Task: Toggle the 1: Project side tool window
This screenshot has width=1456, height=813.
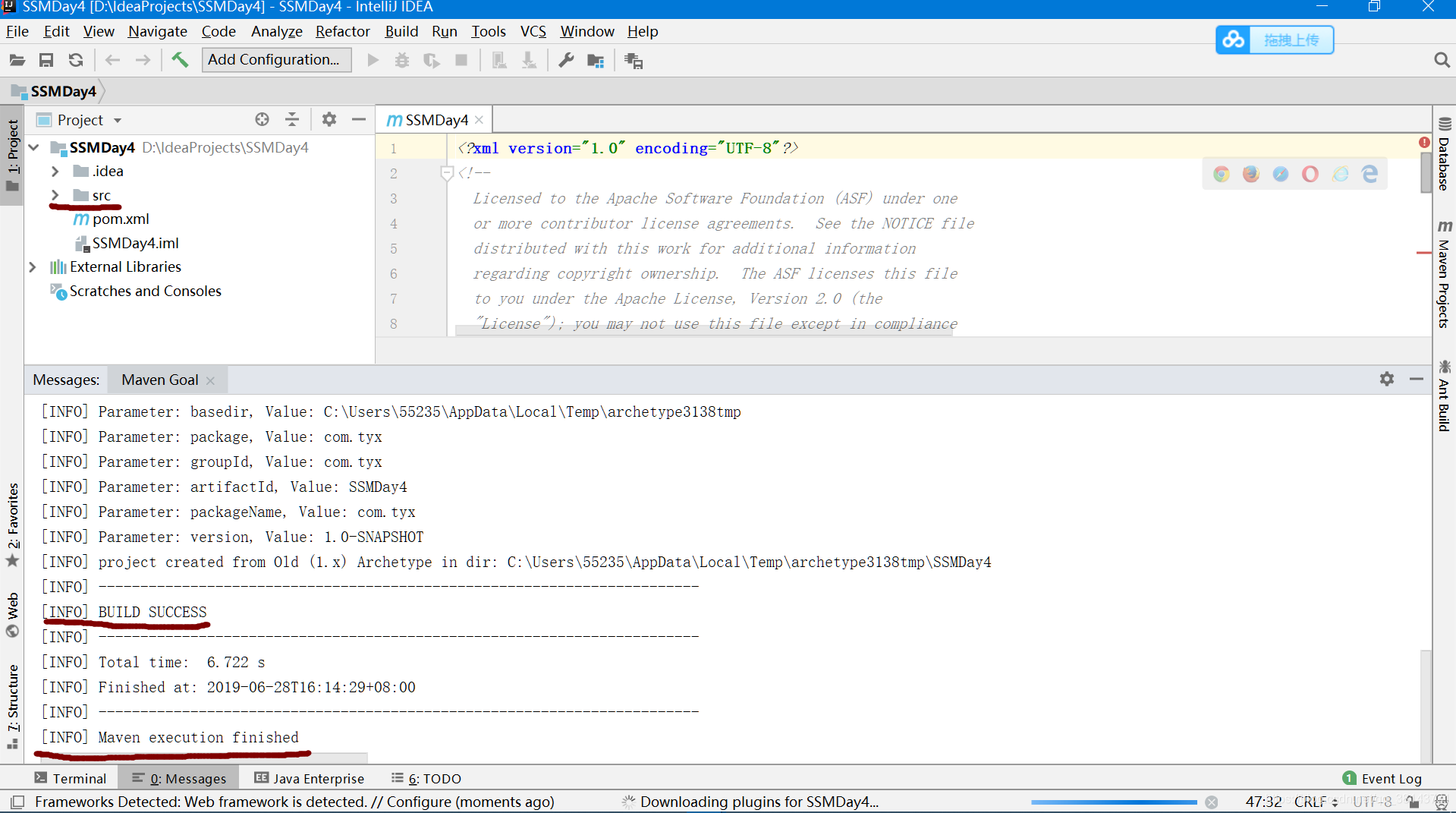Action: coord(12,156)
